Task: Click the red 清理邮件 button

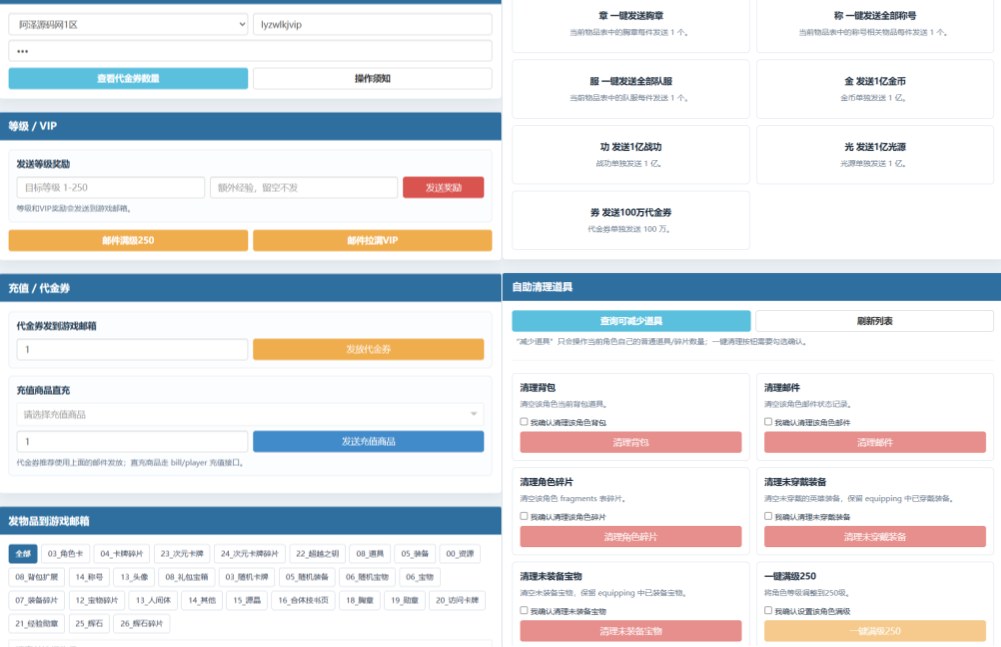Action: pyautogui.click(x=875, y=442)
